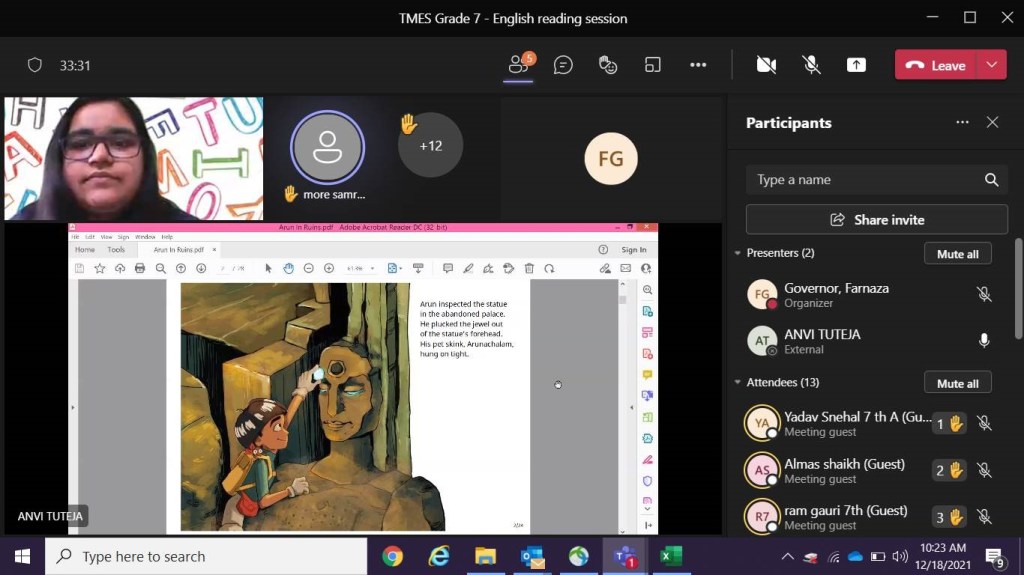Viewport: 1024px width, 575px height.
Task: Click the Type a name search field
Action: click(x=865, y=180)
